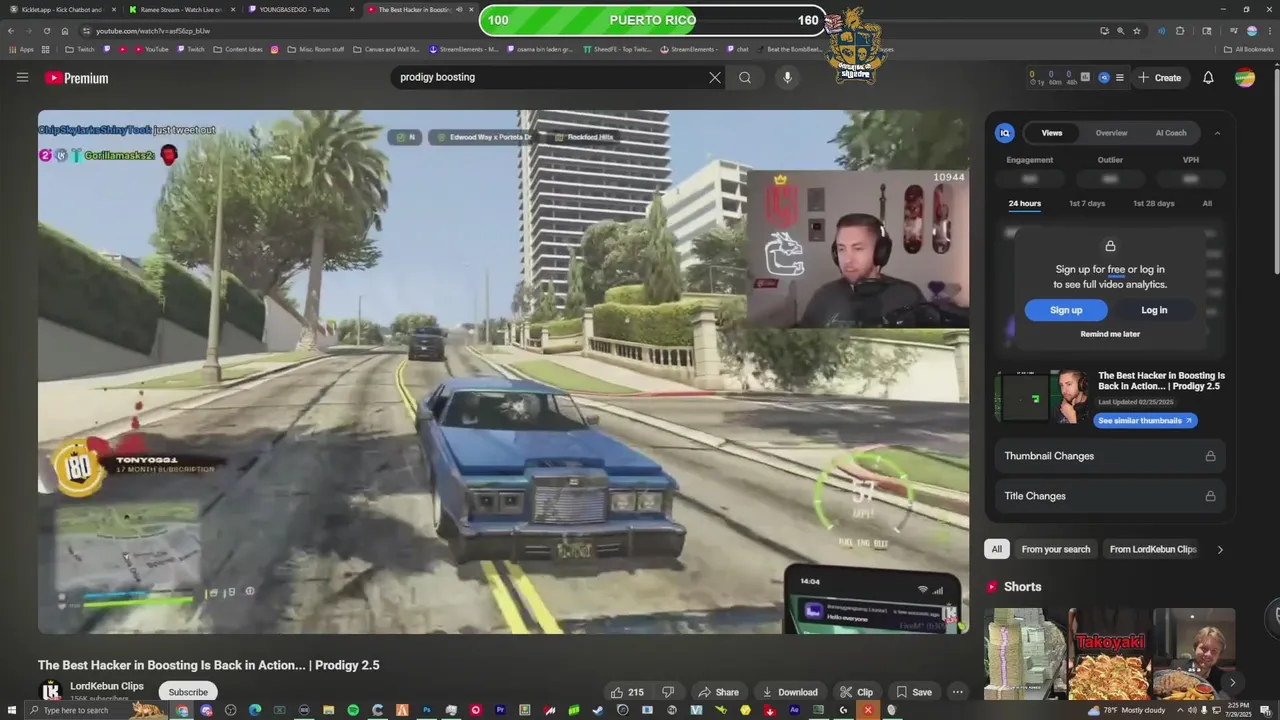1280x720 pixels.
Task: Click the vidIQ logo in the side panel
Action: tap(1005, 133)
